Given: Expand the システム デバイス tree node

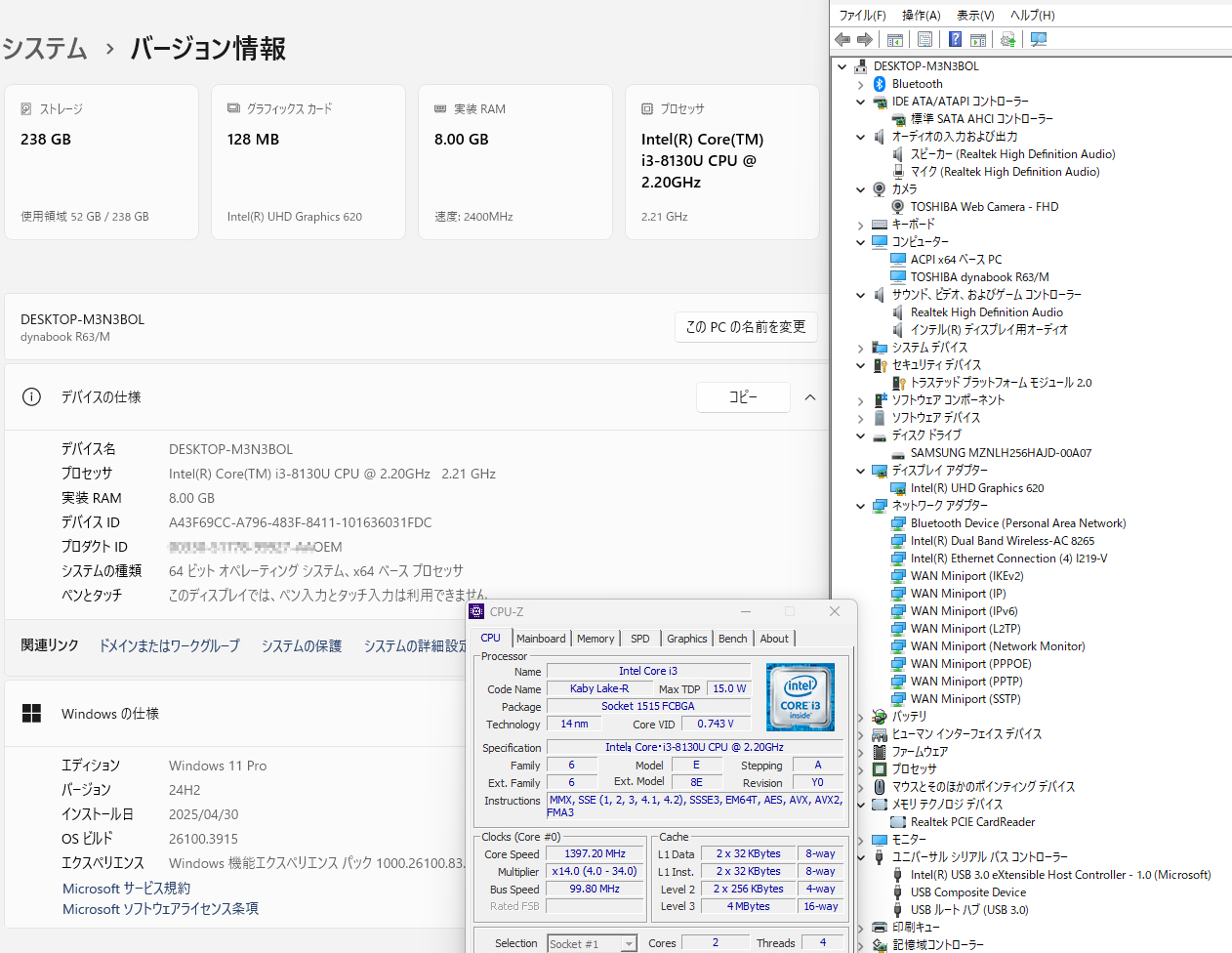Looking at the screenshot, I should [x=861, y=348].
